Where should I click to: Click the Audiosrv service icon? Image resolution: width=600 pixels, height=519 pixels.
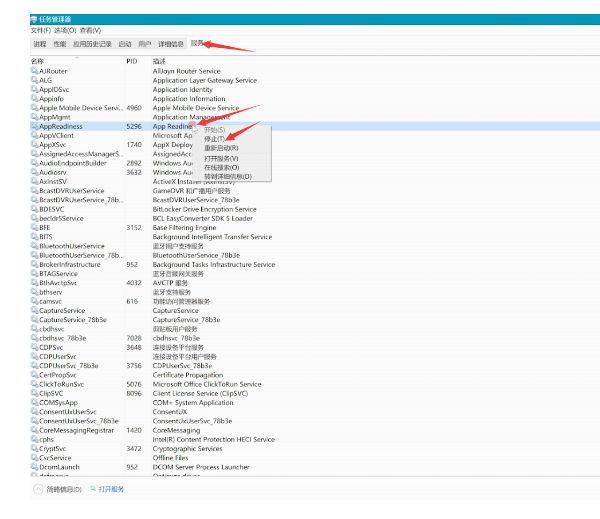click(35, 172)
